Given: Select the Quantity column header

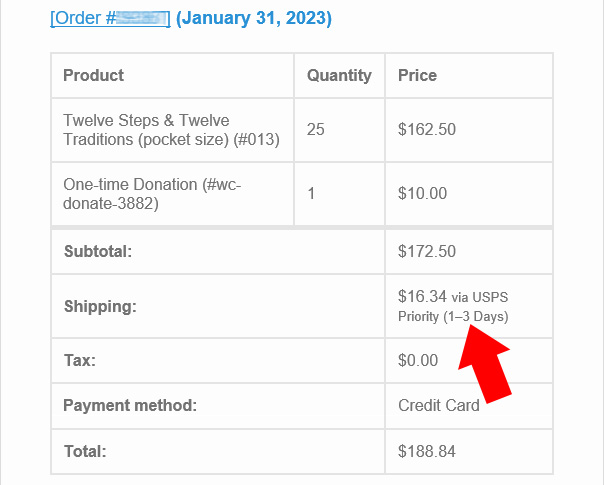Looking at the screenshot, I should coord(339,75).
